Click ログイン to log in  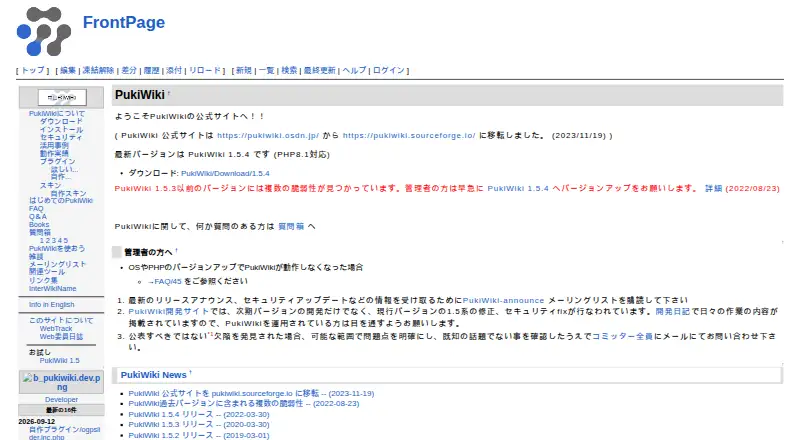(389, 70)
